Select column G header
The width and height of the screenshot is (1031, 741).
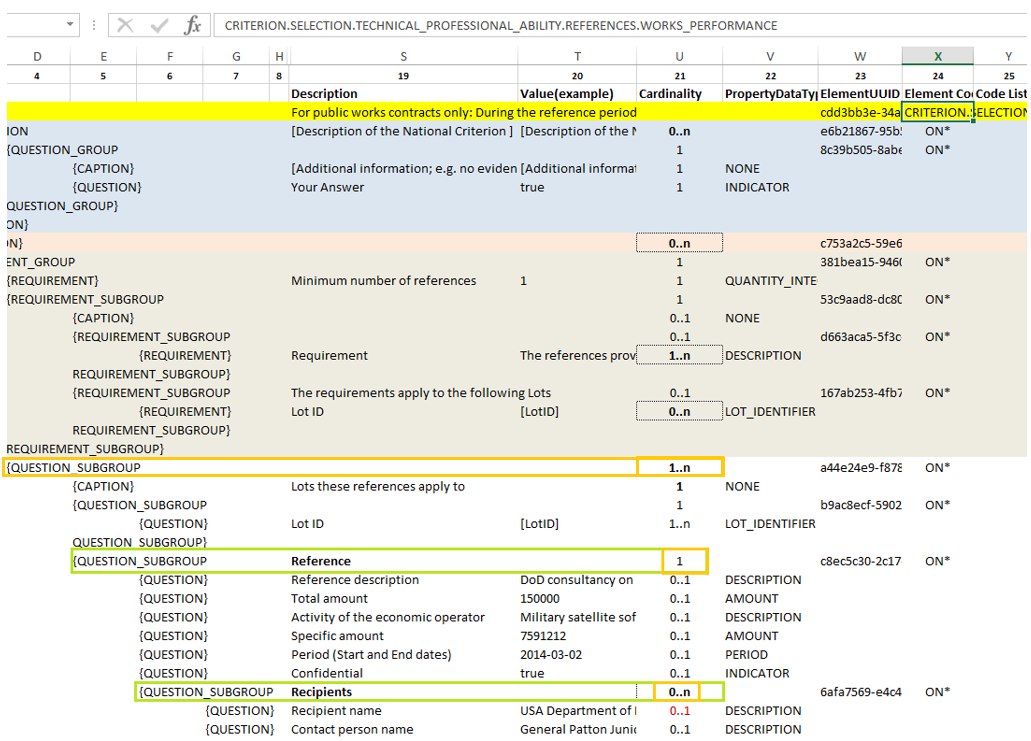pos(236,57)
